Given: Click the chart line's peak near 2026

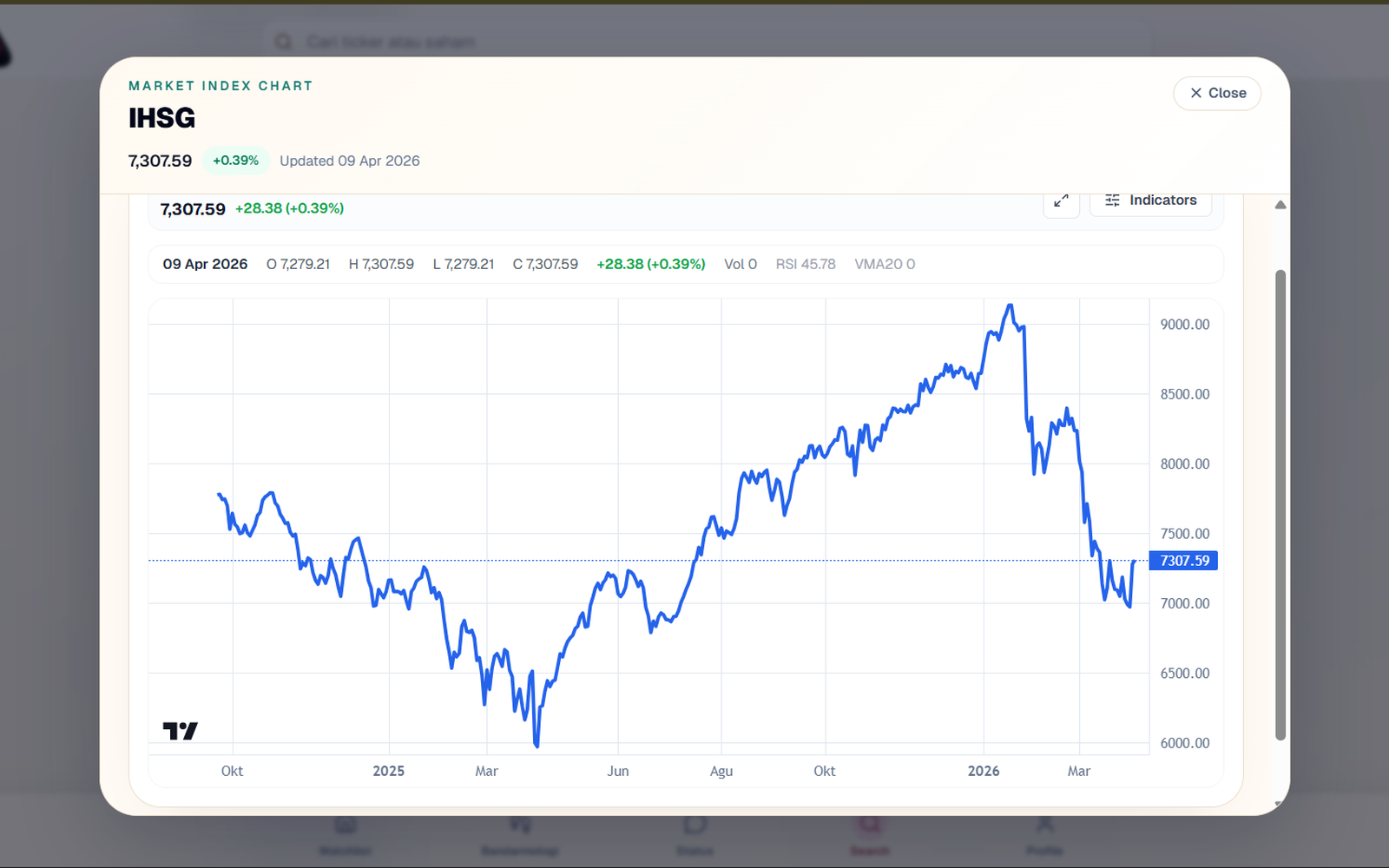Looking at the screenshot, I should [1009, 306].
